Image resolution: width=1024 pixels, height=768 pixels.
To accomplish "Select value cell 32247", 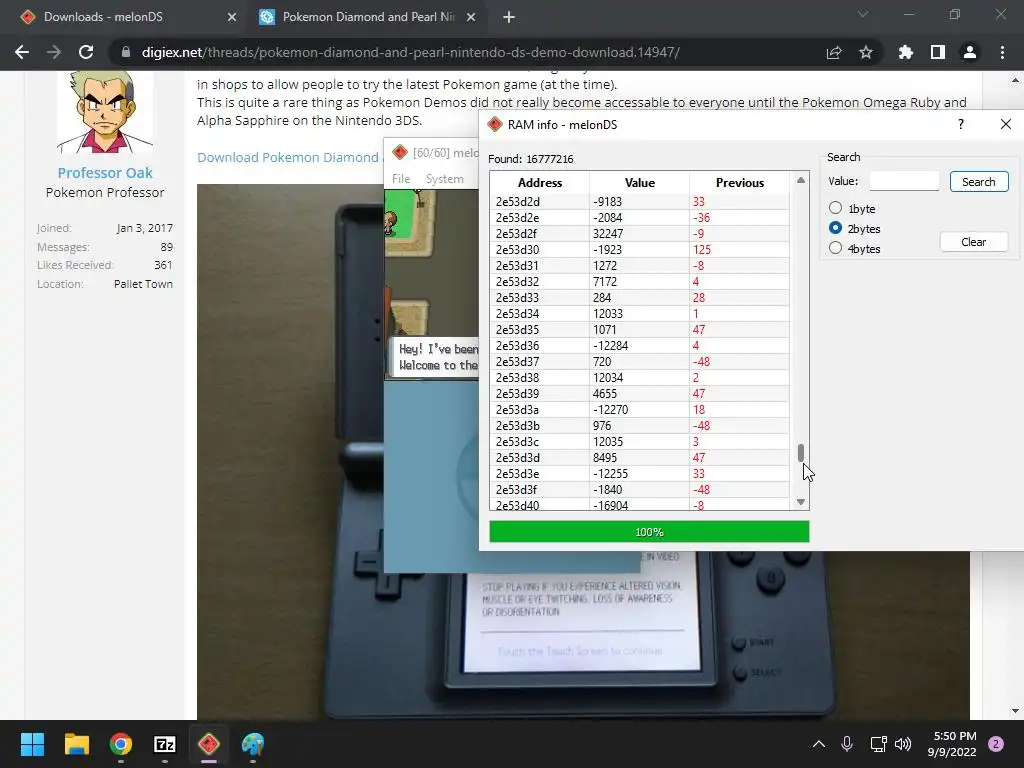I will pos(639,234).
